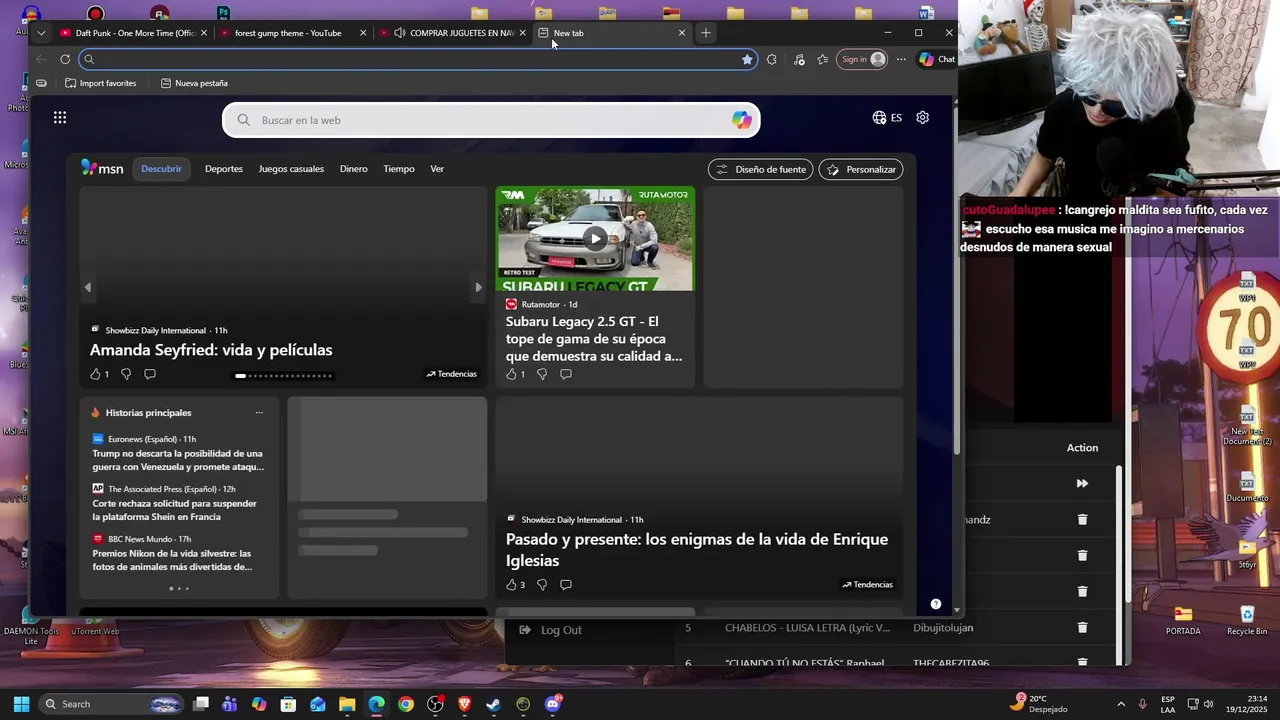Open the browser Extensions puzzle icon

772,59
